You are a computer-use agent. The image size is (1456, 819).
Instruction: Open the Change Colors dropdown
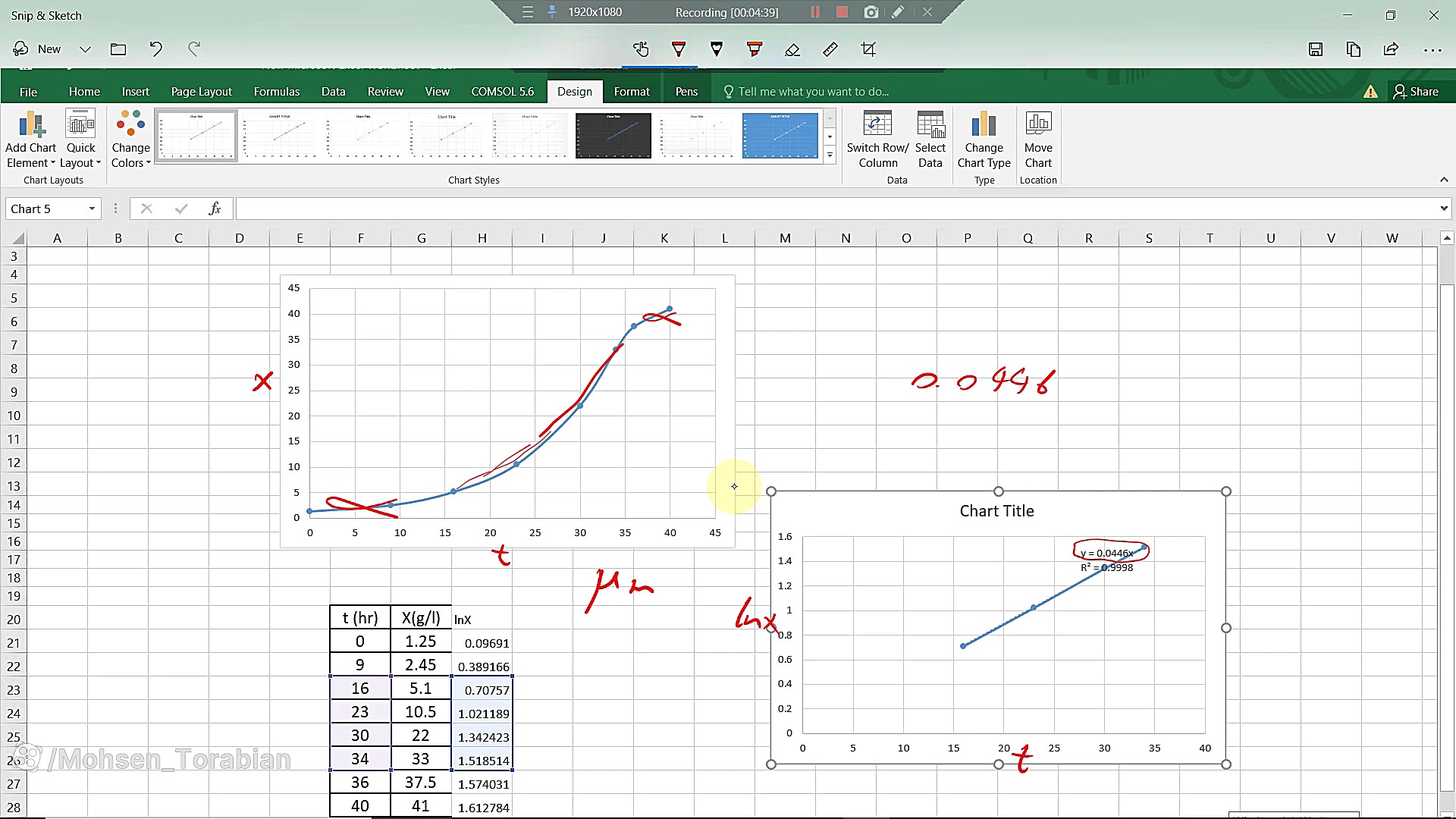(130, 140)
